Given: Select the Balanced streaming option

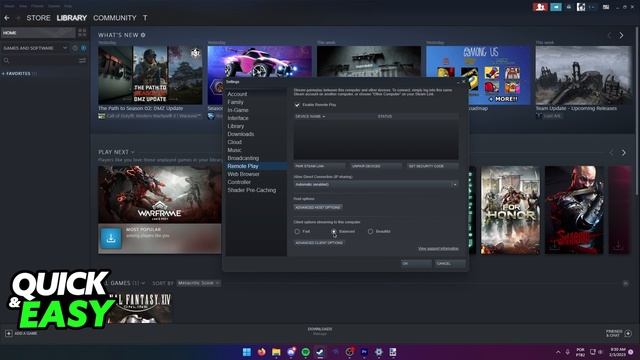Looking at the screenshot, I should point(334,231).
